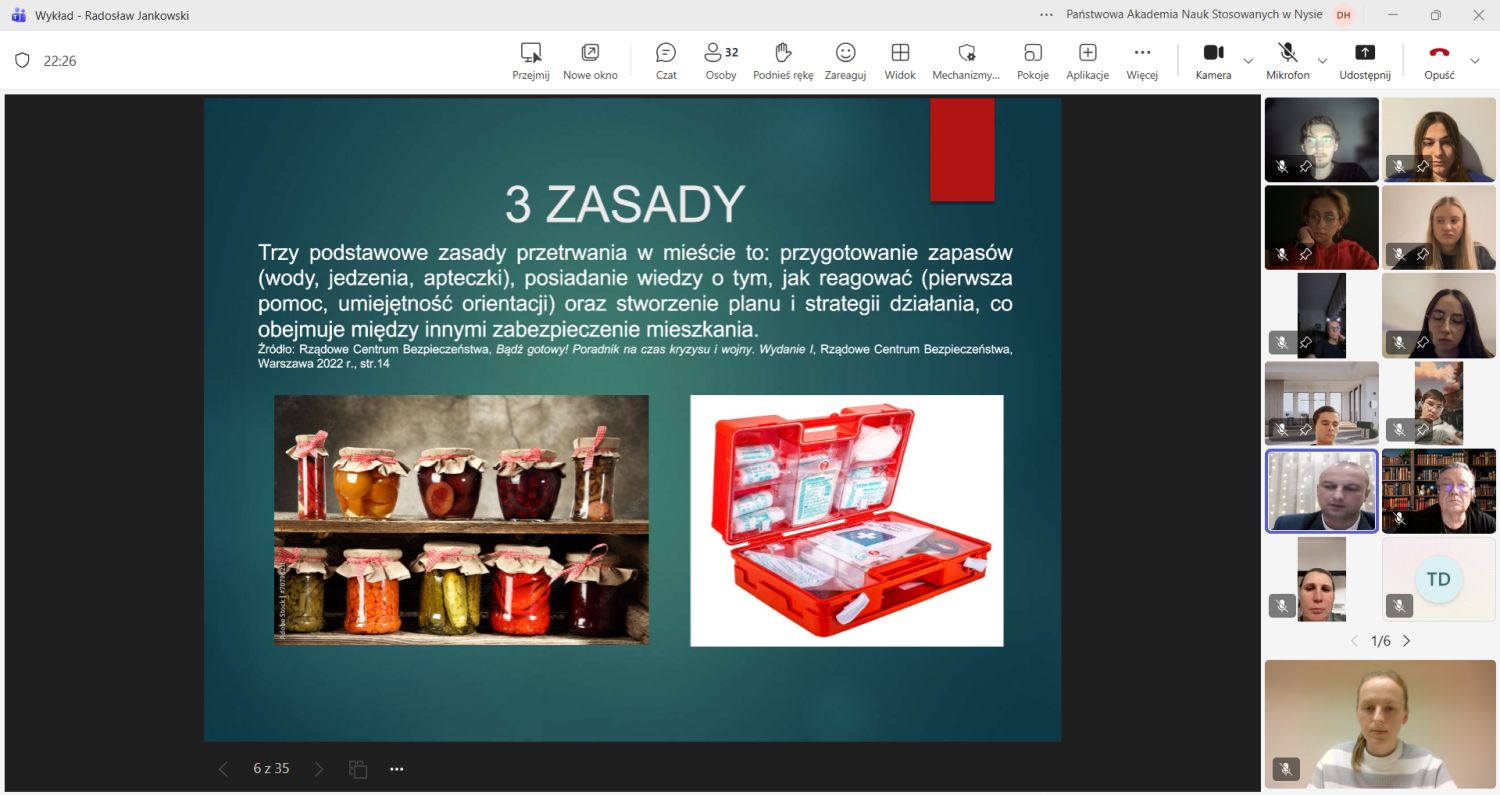Share screen with Udostępnij button
1500x795 pixels.
1364,61
